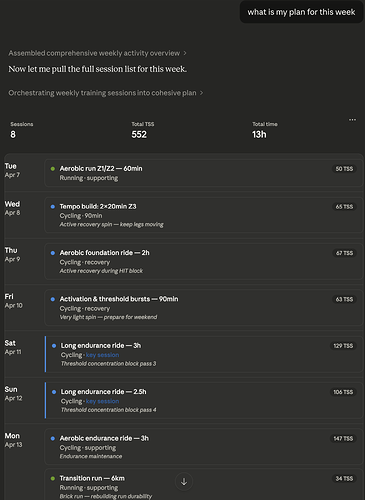Open the Aerobic run Z1/Z2 60min session
The width and height of the screenshot is (365, 500).
[x=204, y=173]
